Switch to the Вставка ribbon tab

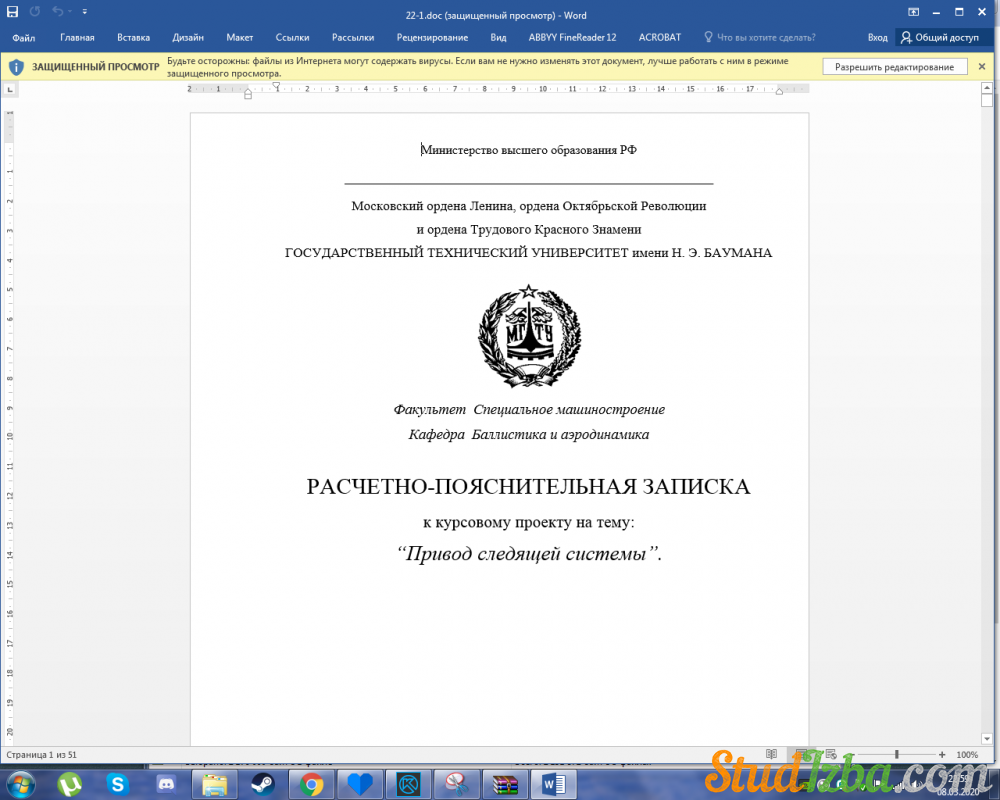(x=133, y=38)
